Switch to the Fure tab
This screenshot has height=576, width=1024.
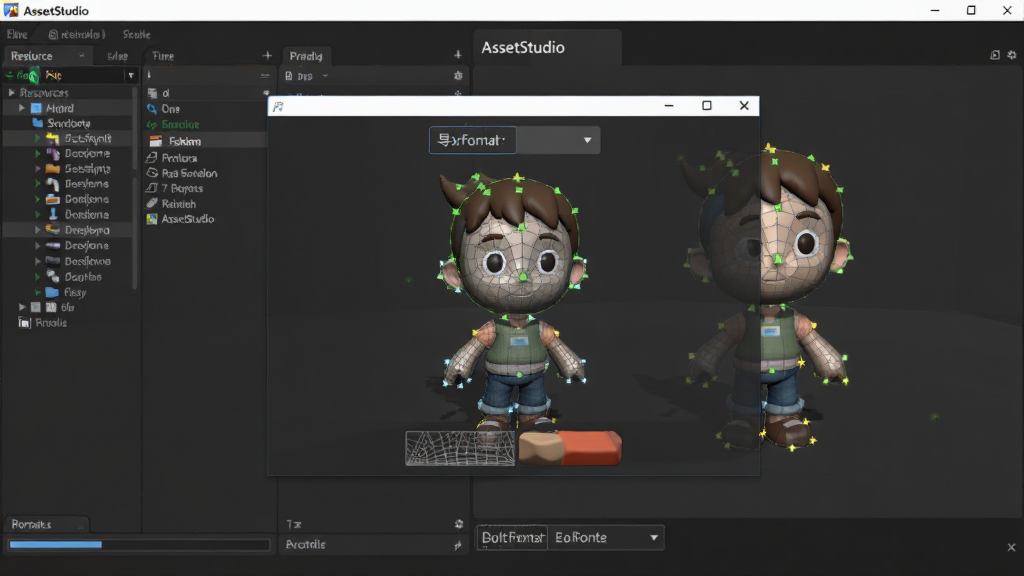tap(163, 56)
